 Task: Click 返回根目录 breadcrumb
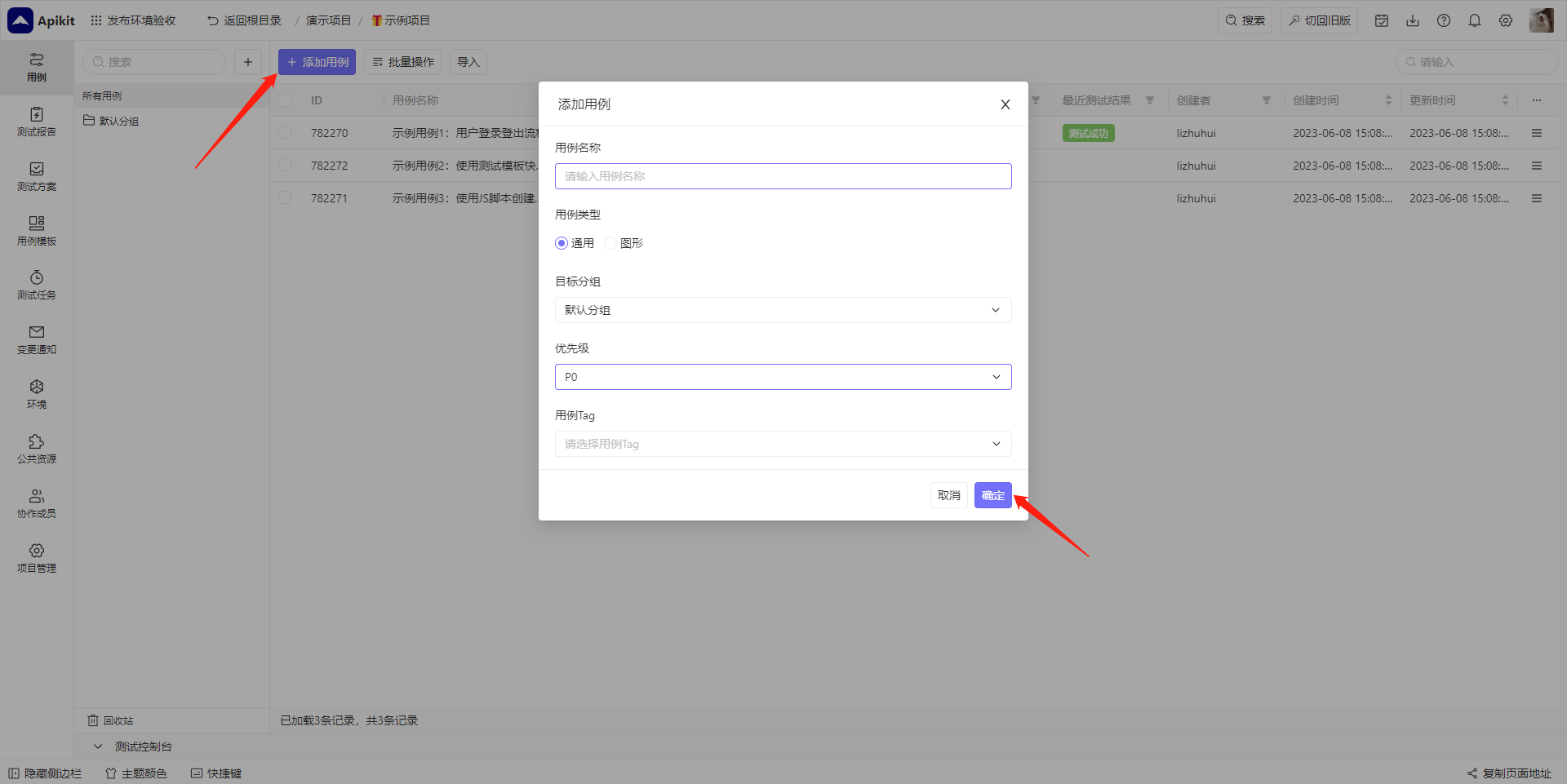click(244, 20)
